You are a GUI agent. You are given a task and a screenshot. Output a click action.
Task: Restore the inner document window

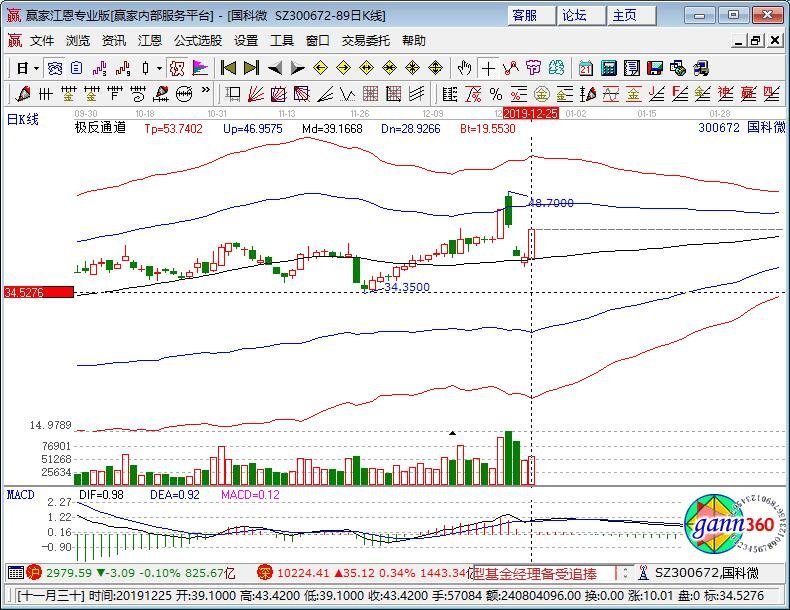pyautogui.click(x=756, y=41)
